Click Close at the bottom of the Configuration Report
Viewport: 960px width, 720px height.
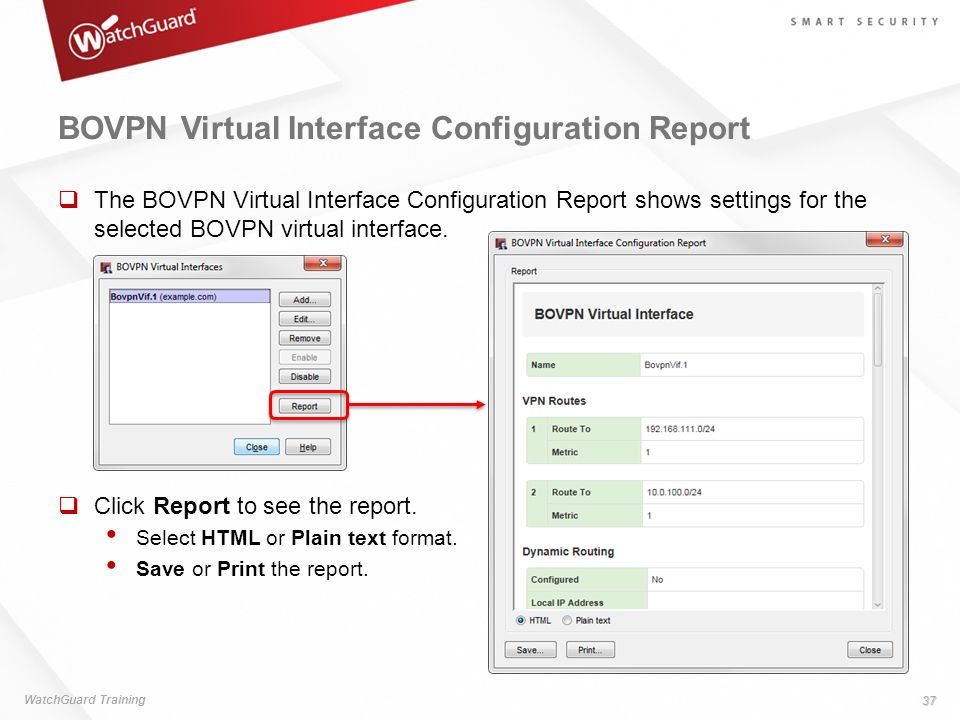[870, 650]
